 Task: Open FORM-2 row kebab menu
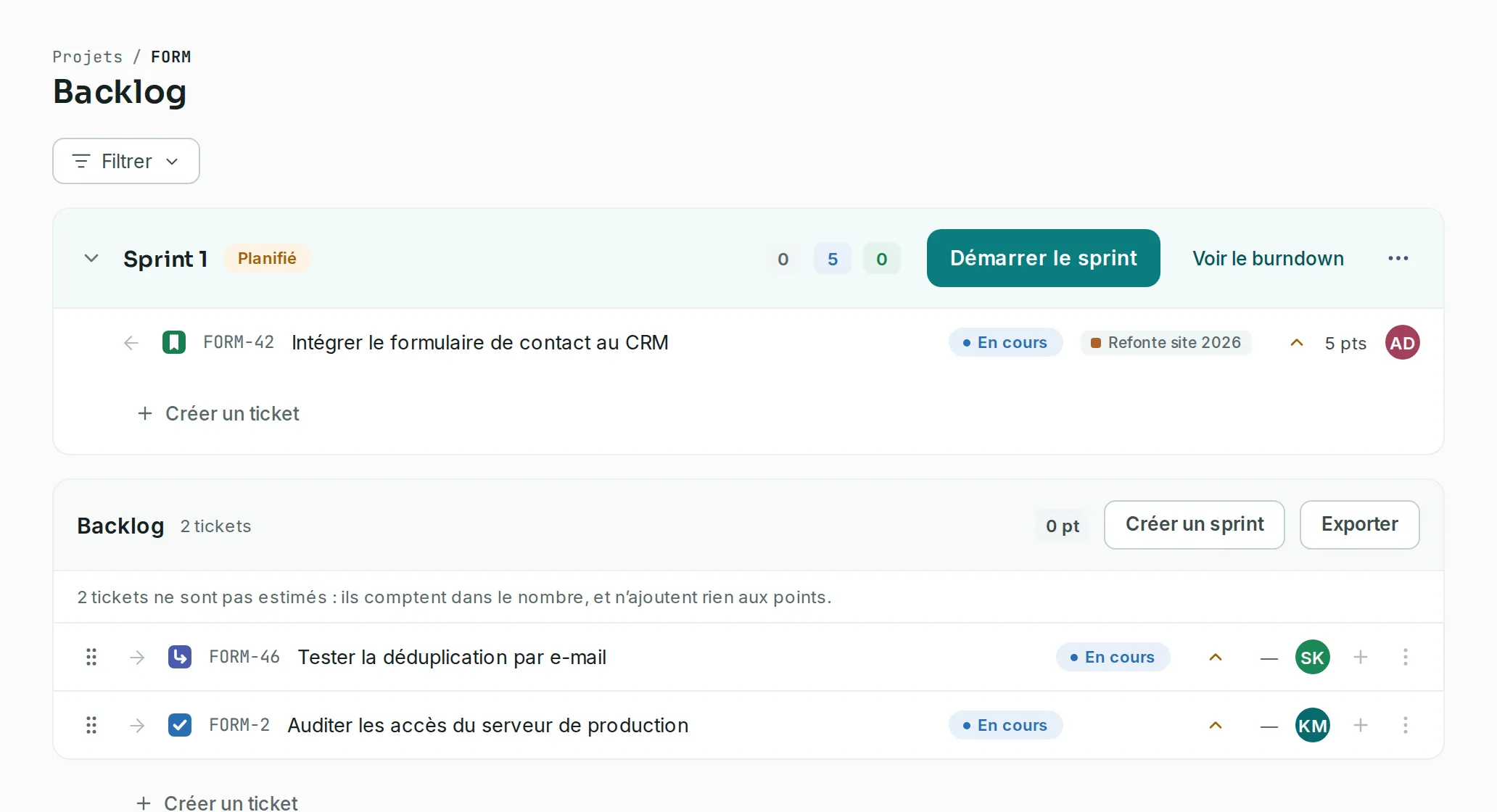(1405, 725)
